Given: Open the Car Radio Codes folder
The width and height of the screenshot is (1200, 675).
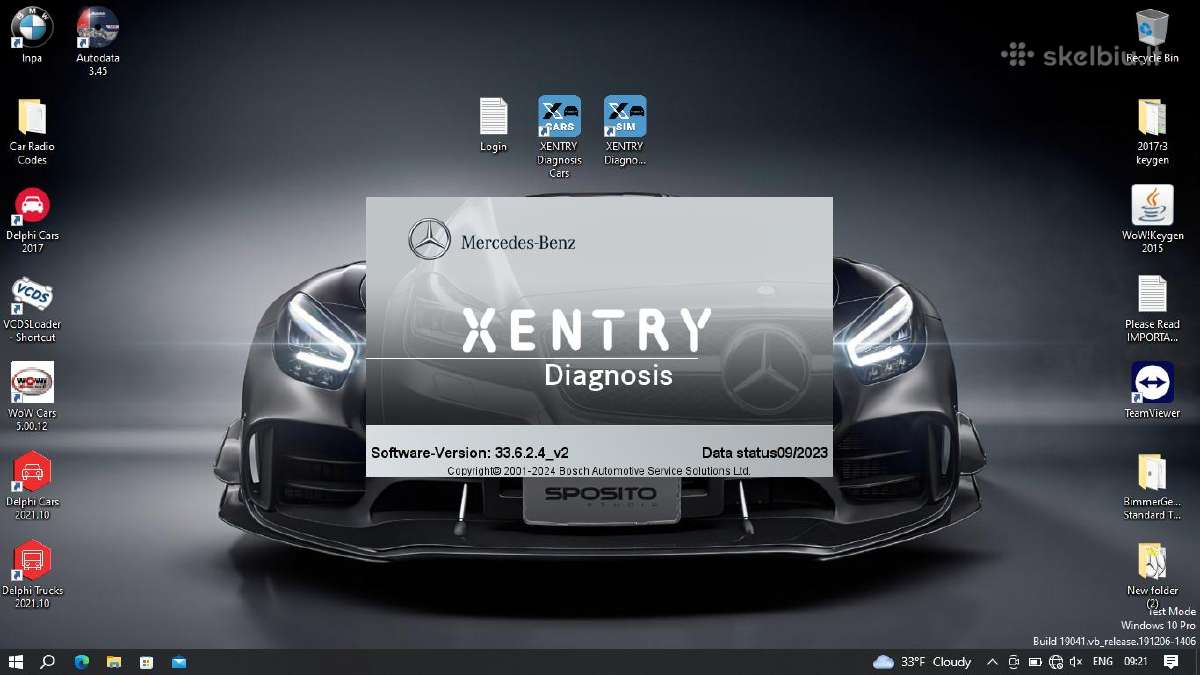Looking at the screenshot, I should (x=32, y=132).
